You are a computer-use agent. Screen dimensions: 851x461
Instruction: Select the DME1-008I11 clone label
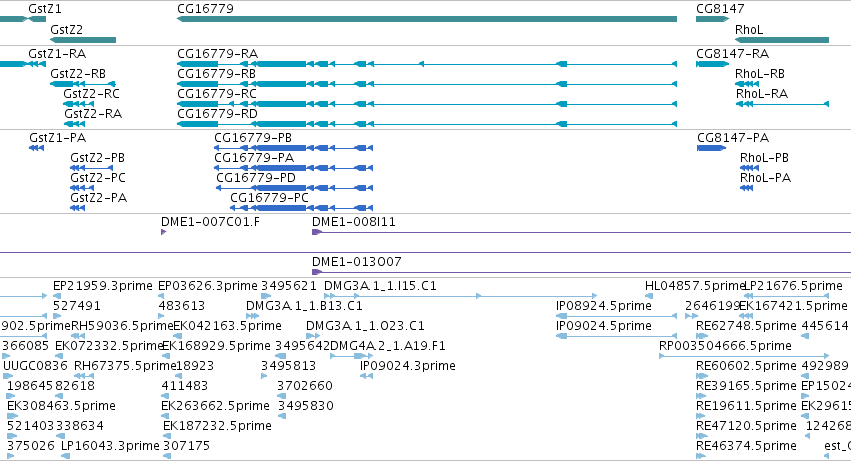coord(354,222)
